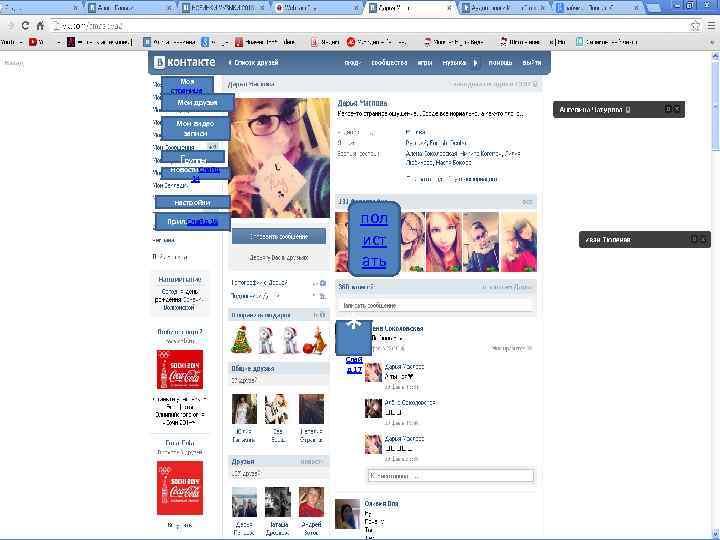The width and height of the screenshot is (720, 540).
Task: Click the ВКонтакте logo
Action: click(185, 62)
